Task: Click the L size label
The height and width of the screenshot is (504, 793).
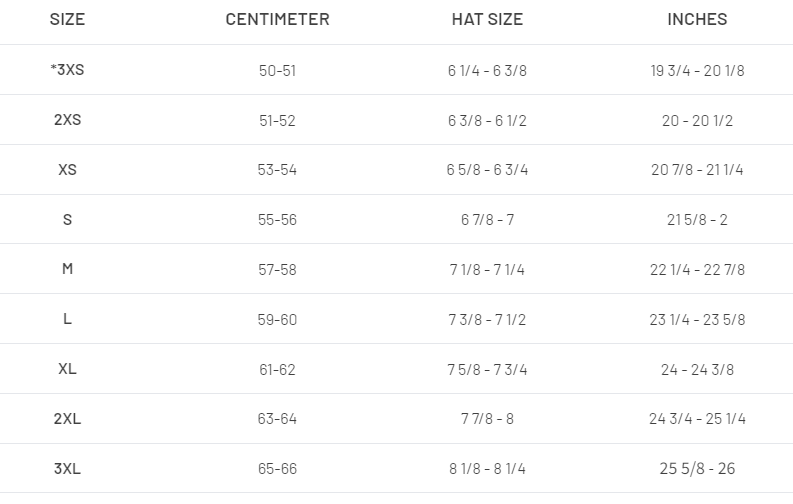Action: (x=67, y=319)
